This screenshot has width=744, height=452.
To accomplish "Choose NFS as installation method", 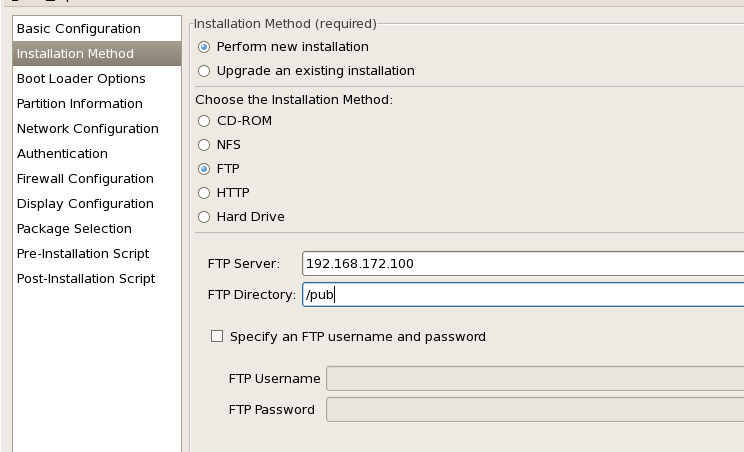I will [205, 145].
